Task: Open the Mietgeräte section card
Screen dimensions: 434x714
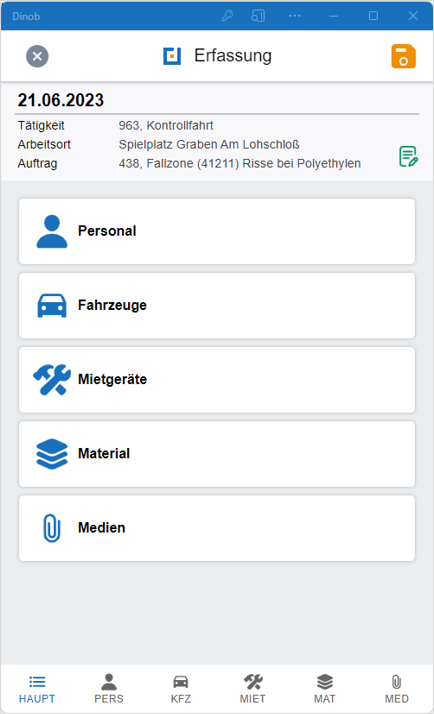Action: tap(217, 380)
